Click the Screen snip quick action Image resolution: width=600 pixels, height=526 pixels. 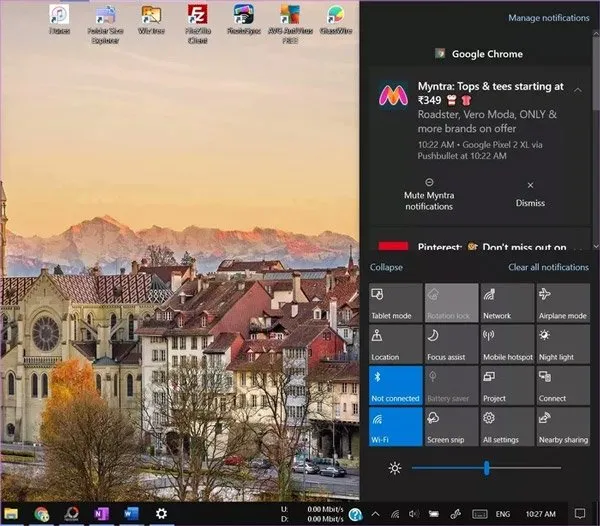tap(451, 426)
